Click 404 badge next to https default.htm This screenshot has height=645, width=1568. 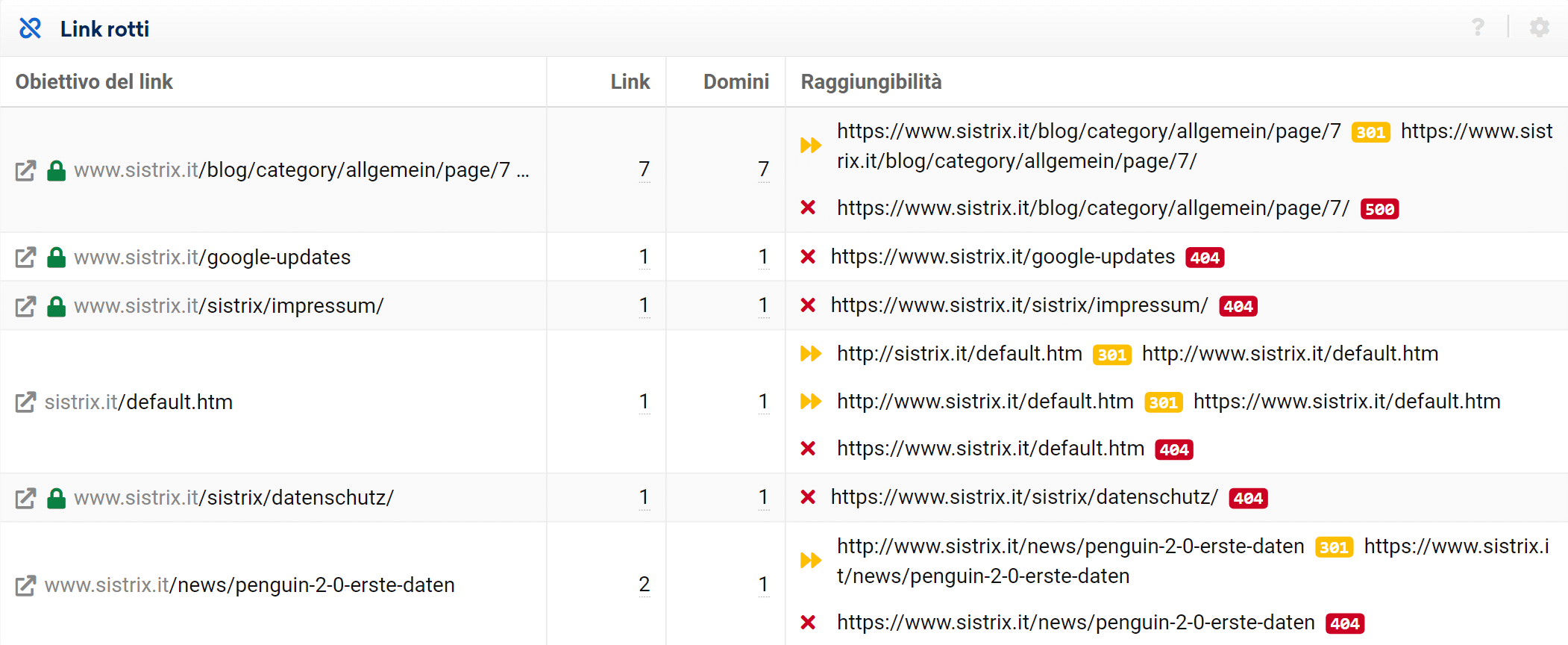[1174, 449]
